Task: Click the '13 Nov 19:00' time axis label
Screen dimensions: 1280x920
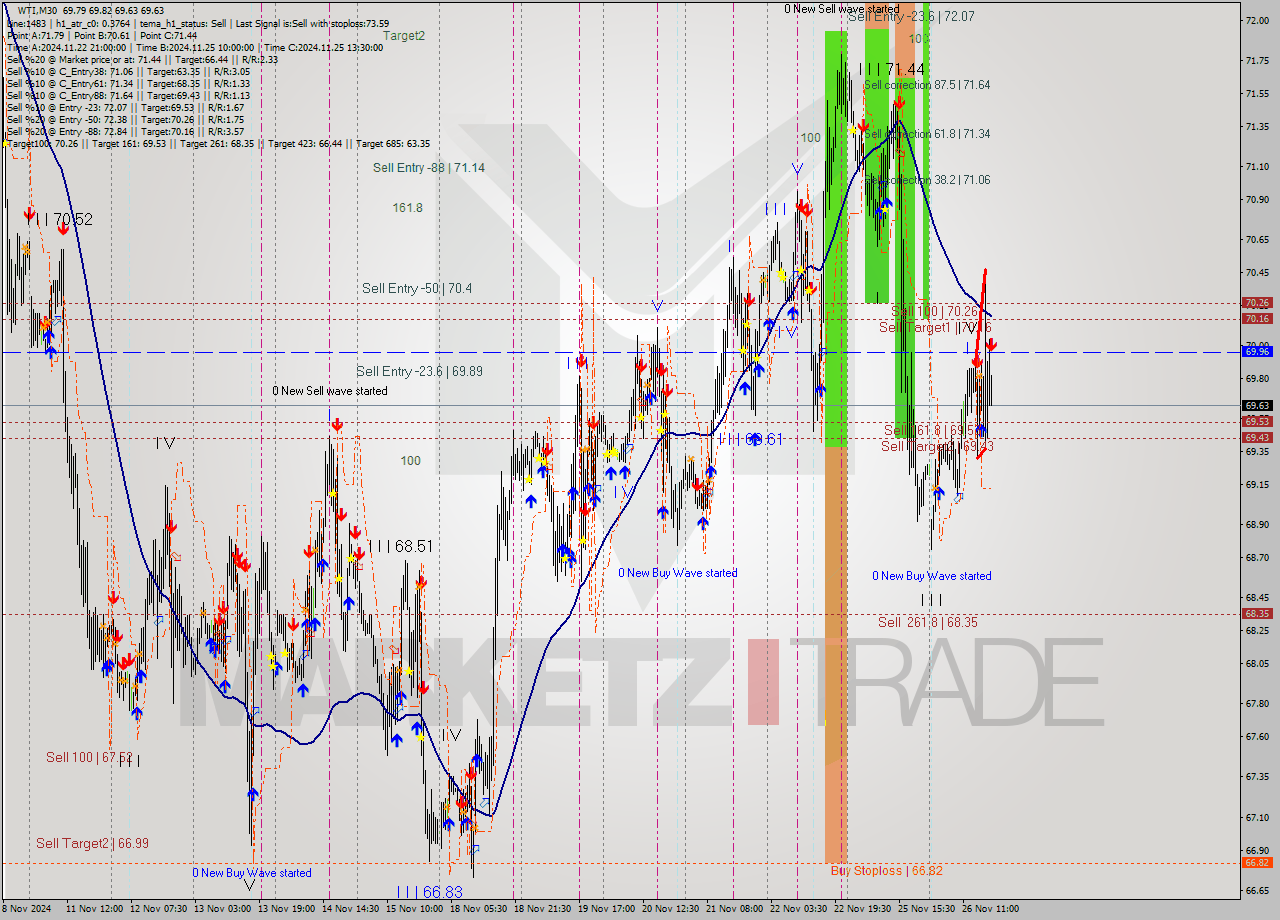Action: (284, 909)
